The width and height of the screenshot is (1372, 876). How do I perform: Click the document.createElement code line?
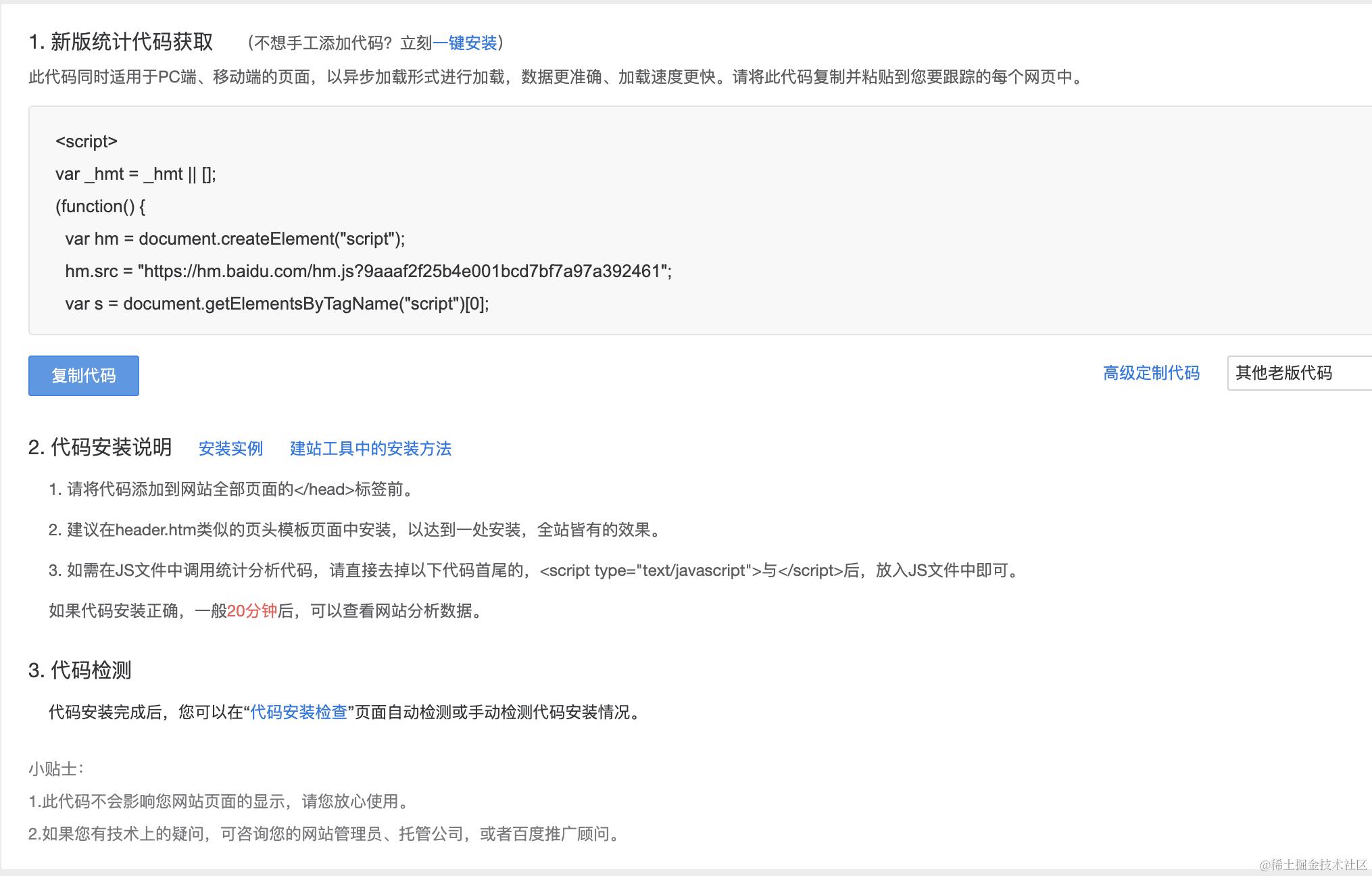pos(235,239)
